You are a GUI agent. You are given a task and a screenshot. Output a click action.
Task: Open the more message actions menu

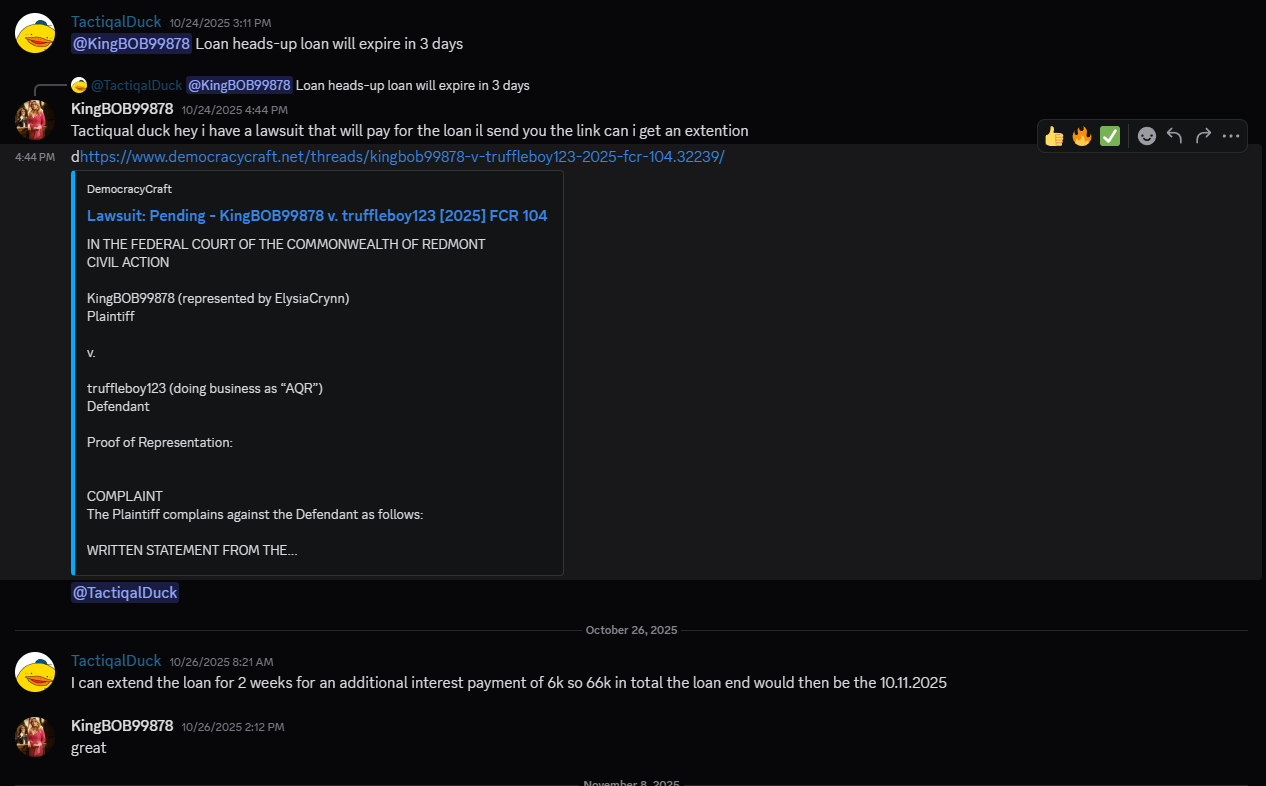click(x=1230, y=135)
